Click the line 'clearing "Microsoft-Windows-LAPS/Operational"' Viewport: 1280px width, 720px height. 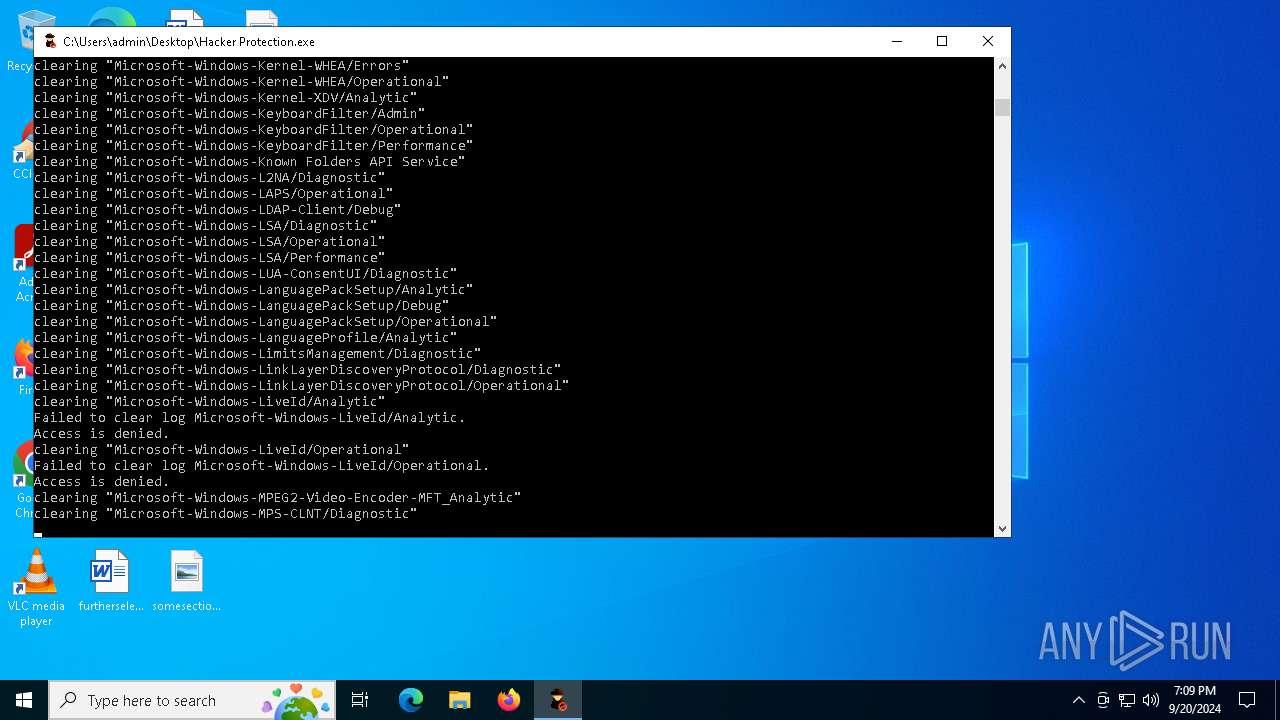click(x=213, y=193)
